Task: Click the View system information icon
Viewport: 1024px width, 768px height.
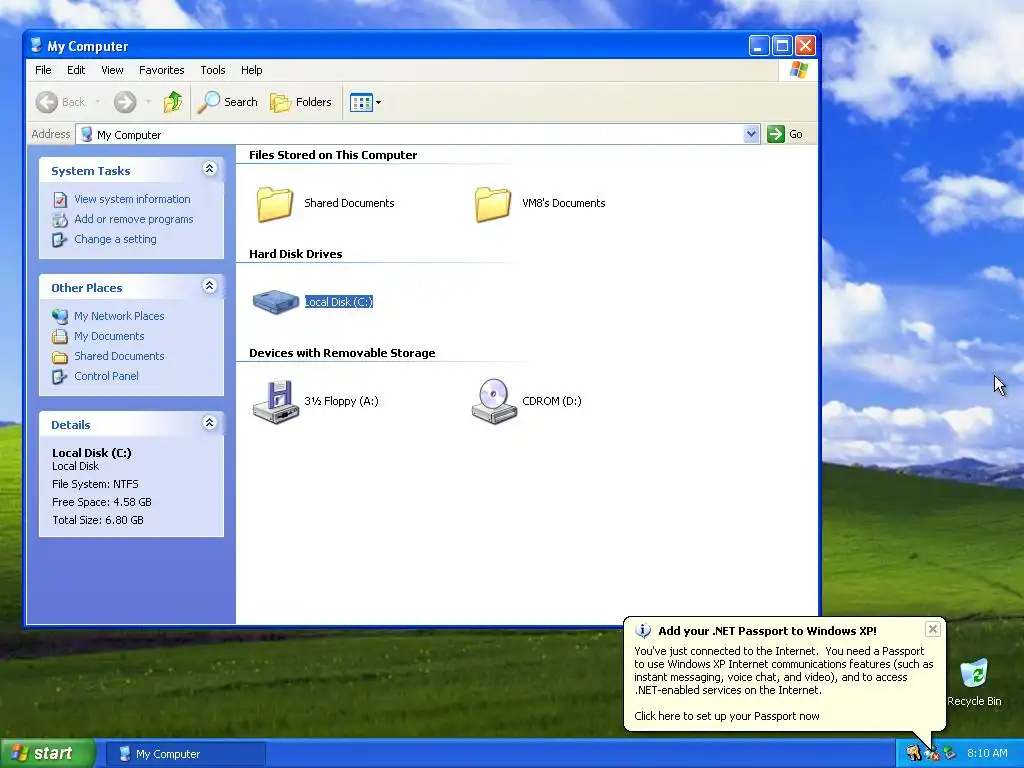Action: point(60,199)
